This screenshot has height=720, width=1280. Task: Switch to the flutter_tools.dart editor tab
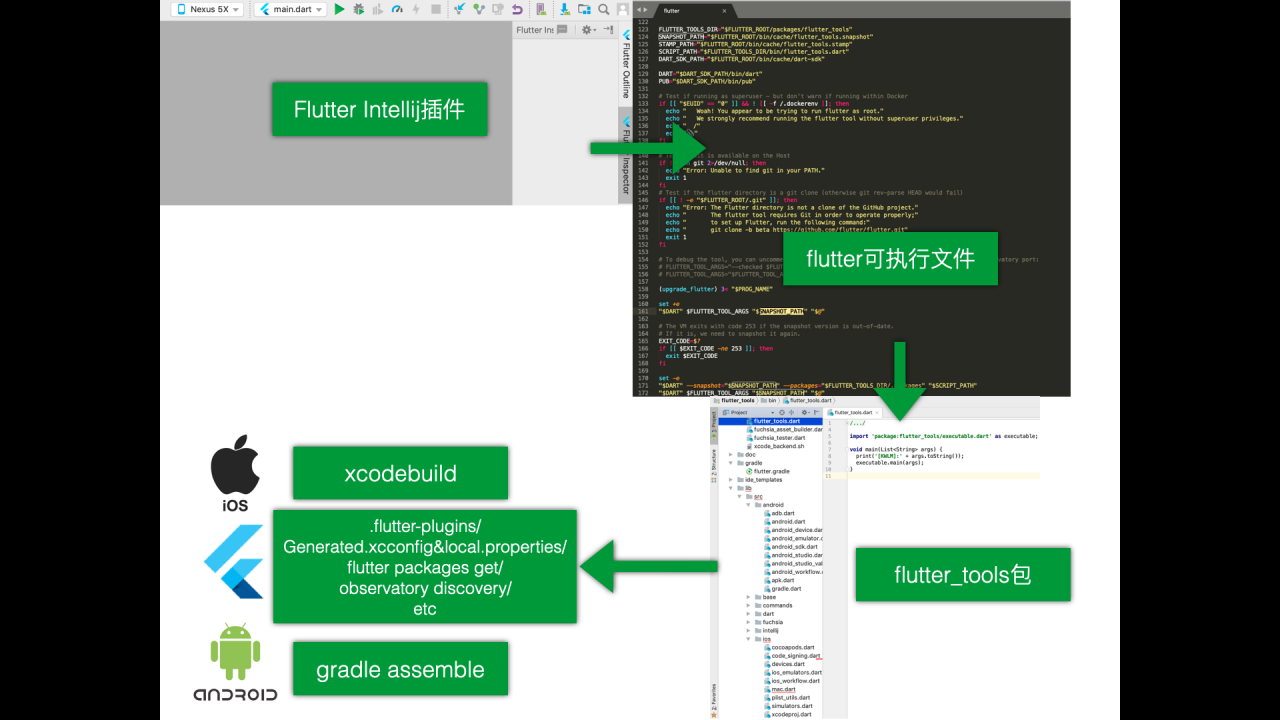tap(849, 412)
